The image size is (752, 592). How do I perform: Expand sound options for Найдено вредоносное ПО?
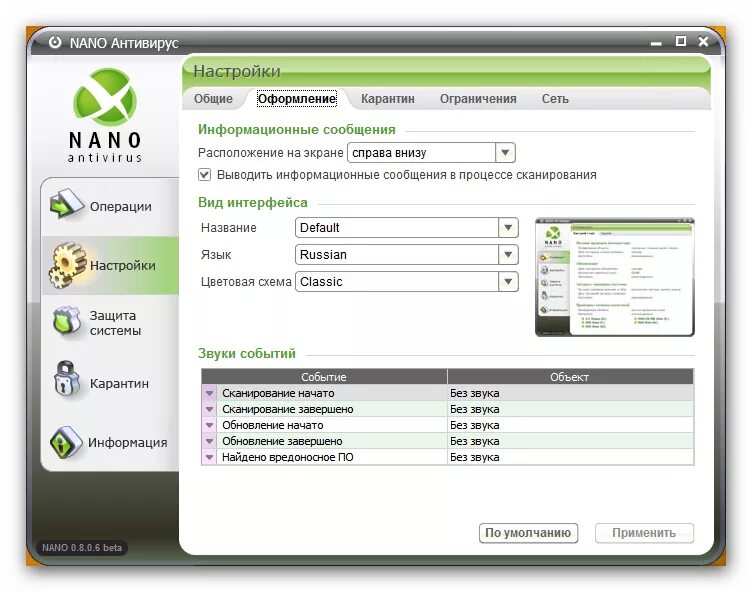pos(209,457)
